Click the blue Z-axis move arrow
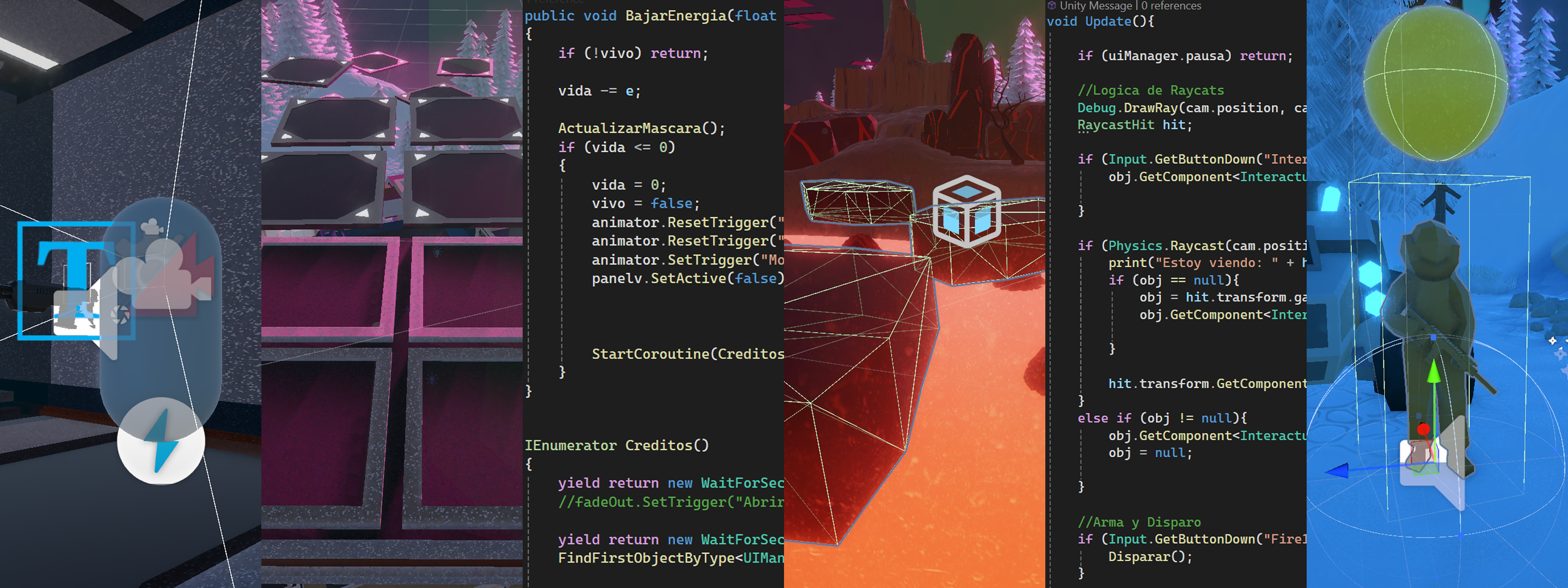The height and width of the screenshot is (588, 1568). point(1338,470)
